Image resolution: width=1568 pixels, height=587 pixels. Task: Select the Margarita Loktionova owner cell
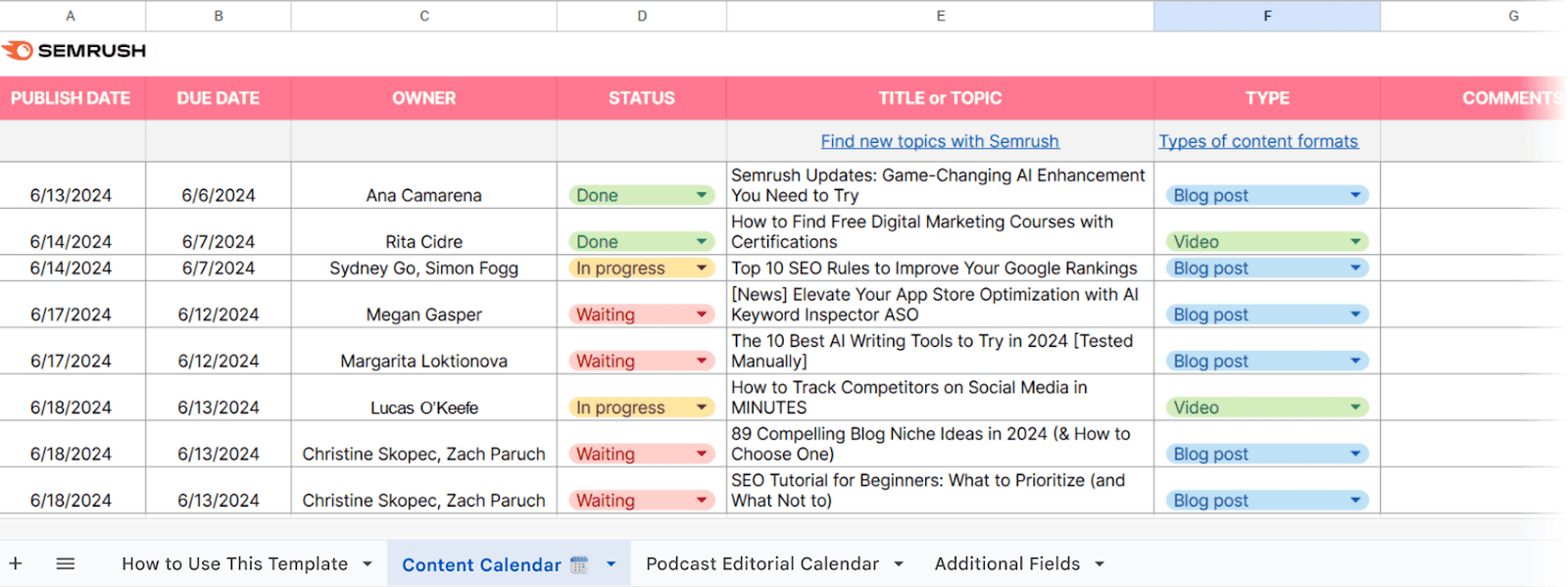click(x=423, y=361)
